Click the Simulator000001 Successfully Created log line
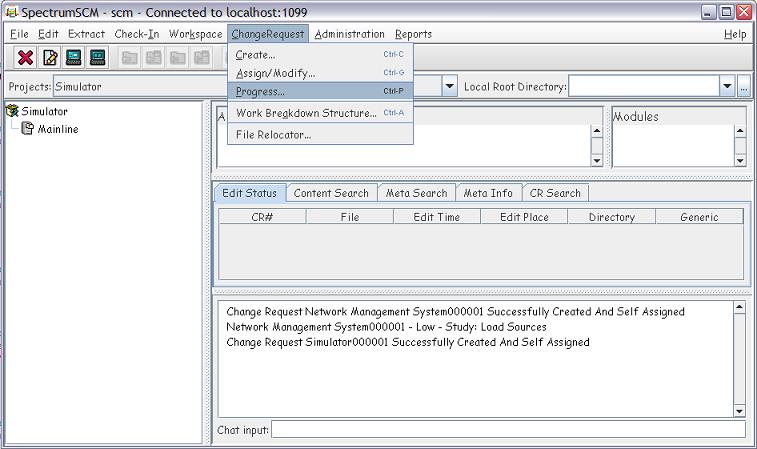 pyautogui.click(x=408, y=342)
